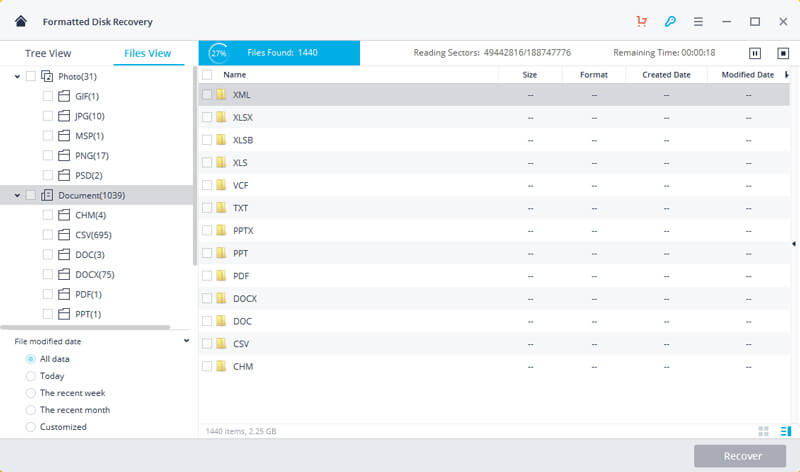Pause the scan with pause button

point(755,53)
